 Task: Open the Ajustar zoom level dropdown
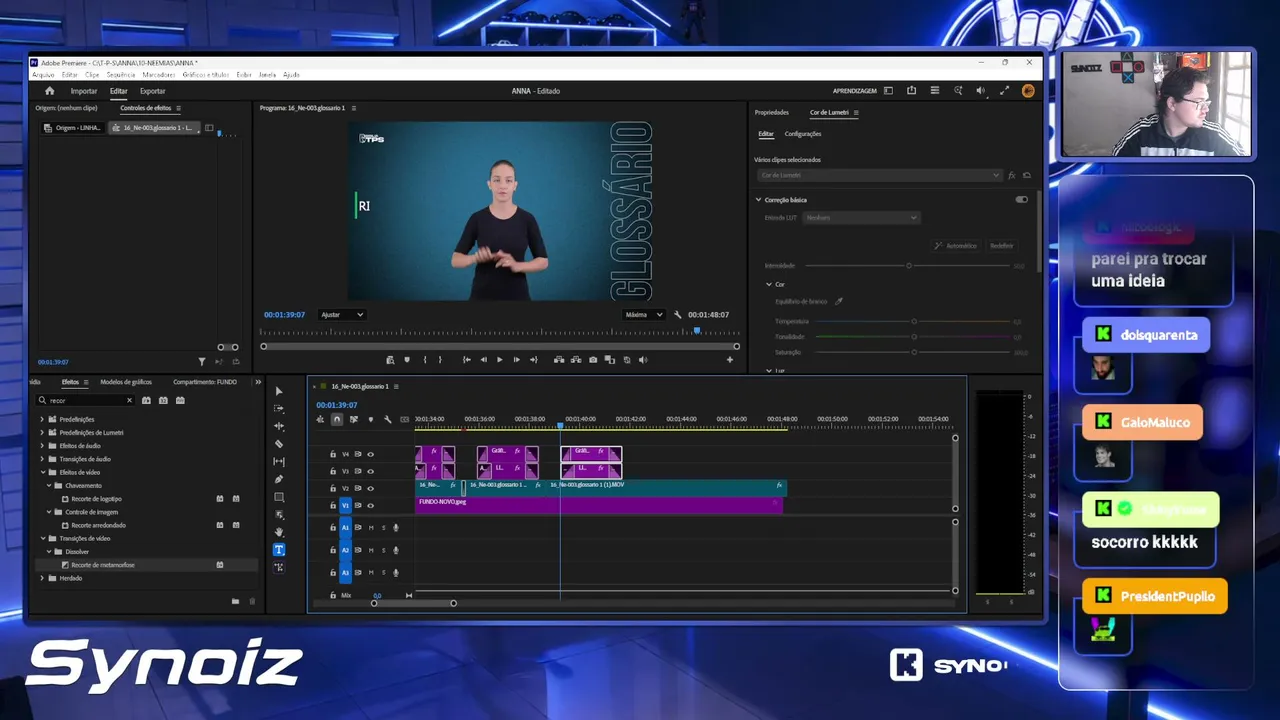342,314
